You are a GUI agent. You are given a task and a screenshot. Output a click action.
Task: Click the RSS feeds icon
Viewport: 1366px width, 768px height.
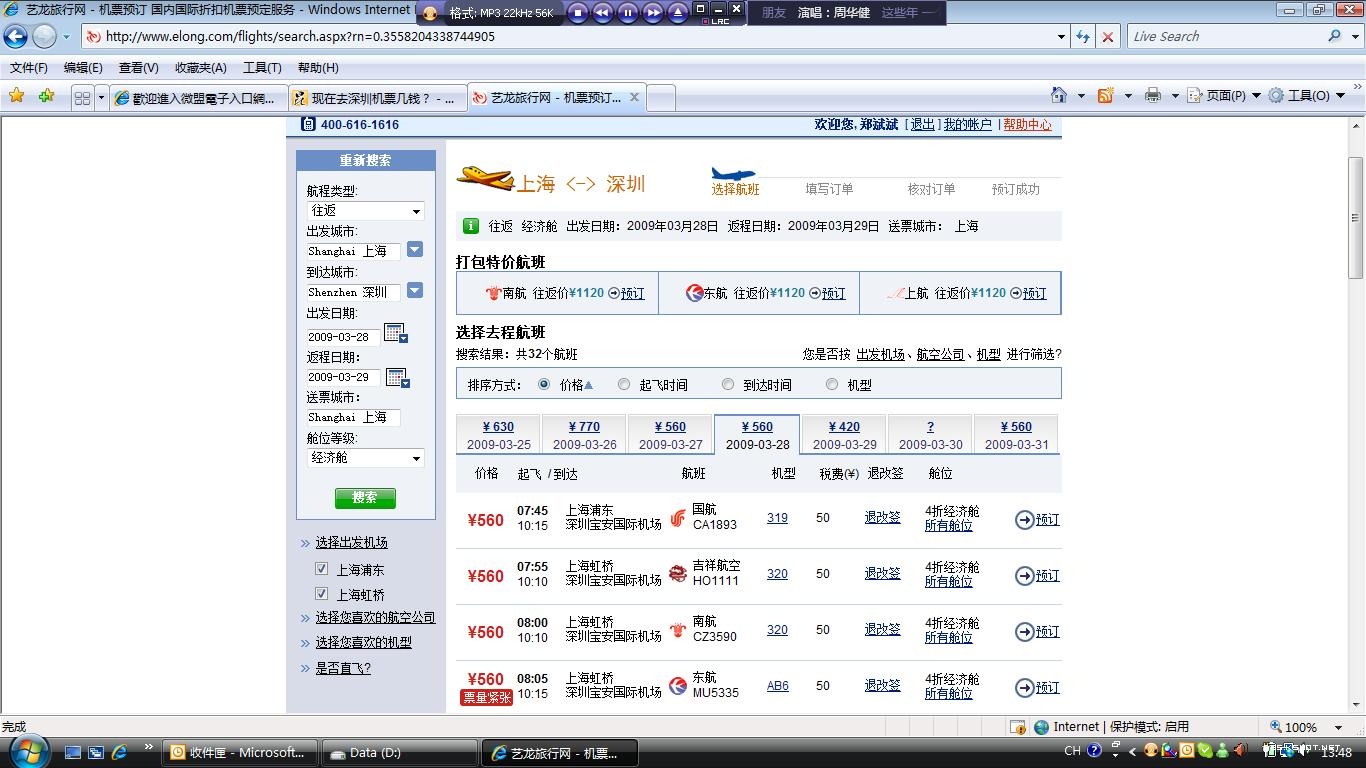(1105, 95)
